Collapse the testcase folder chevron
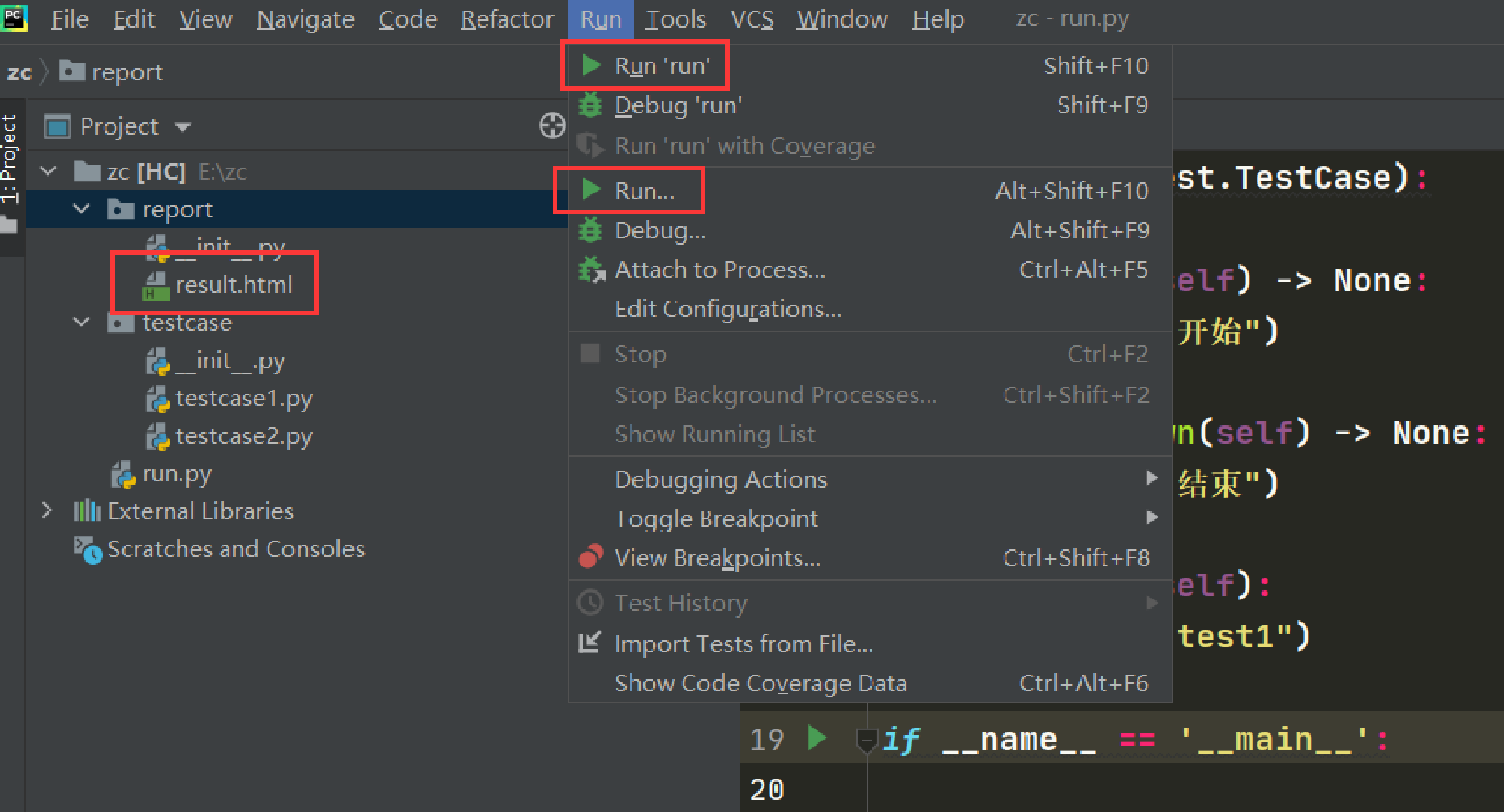1504x812 pixels. click(x=81, y=323)
